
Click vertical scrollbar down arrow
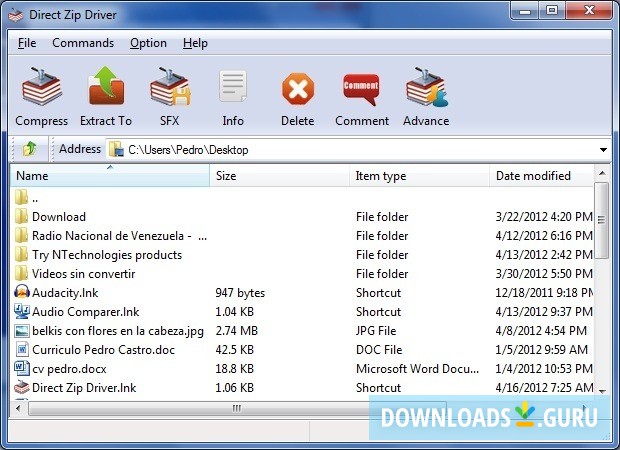[602, 391]
